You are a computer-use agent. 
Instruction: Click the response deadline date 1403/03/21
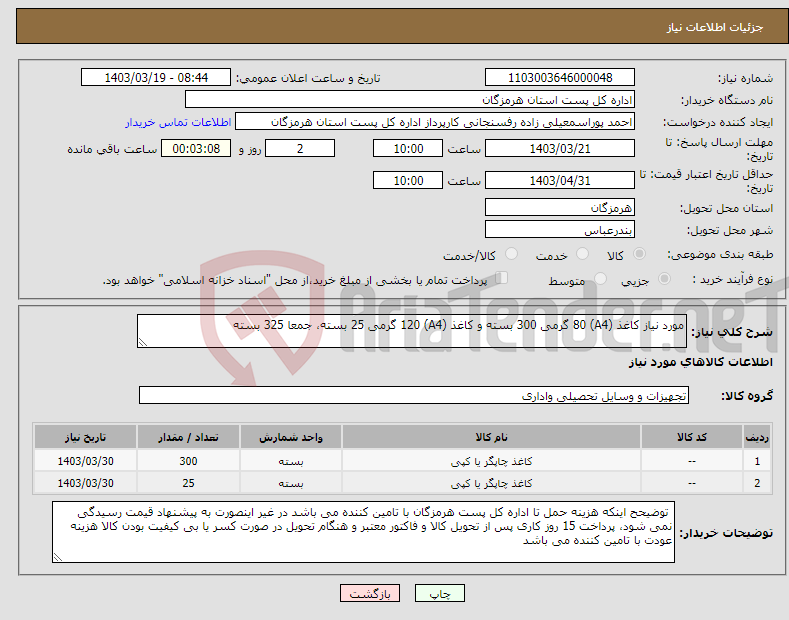click(x=560, y=148)
